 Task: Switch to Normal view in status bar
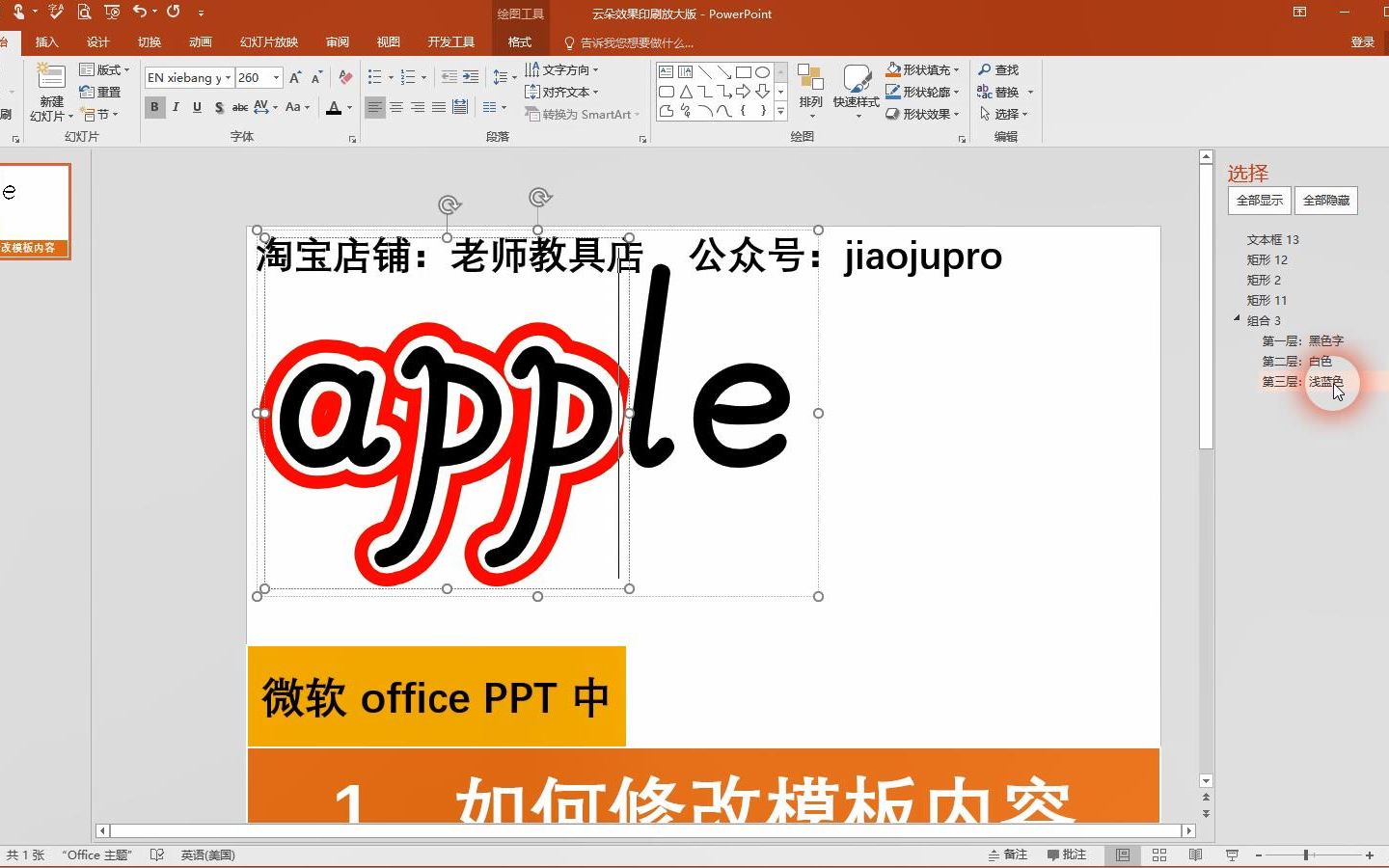point(1123,854)
